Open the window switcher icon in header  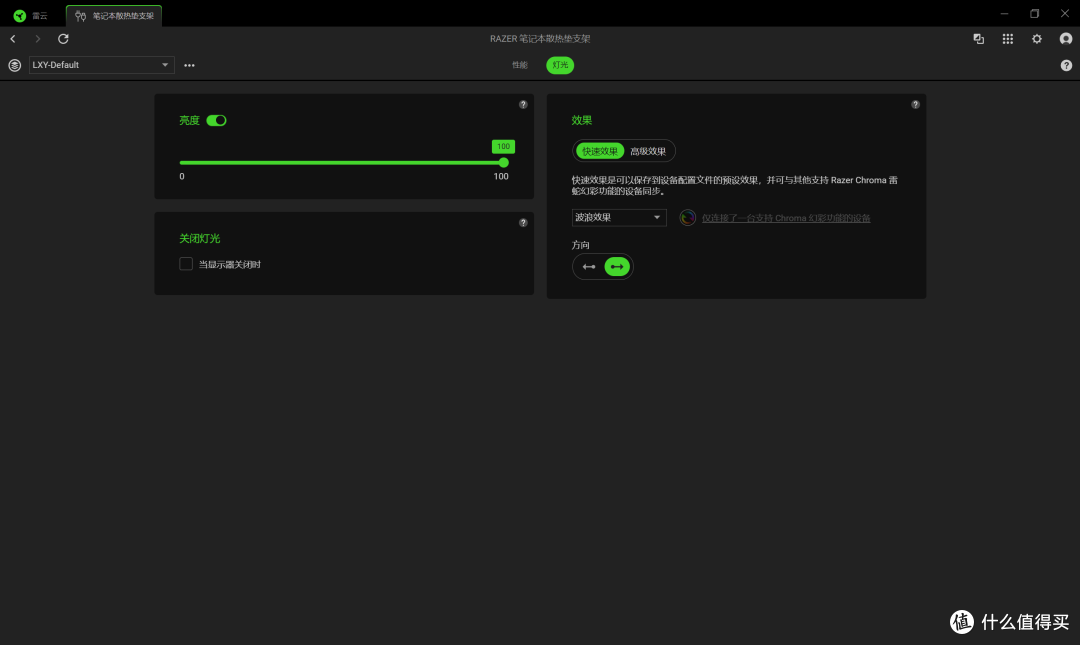[x=978, y=39]
